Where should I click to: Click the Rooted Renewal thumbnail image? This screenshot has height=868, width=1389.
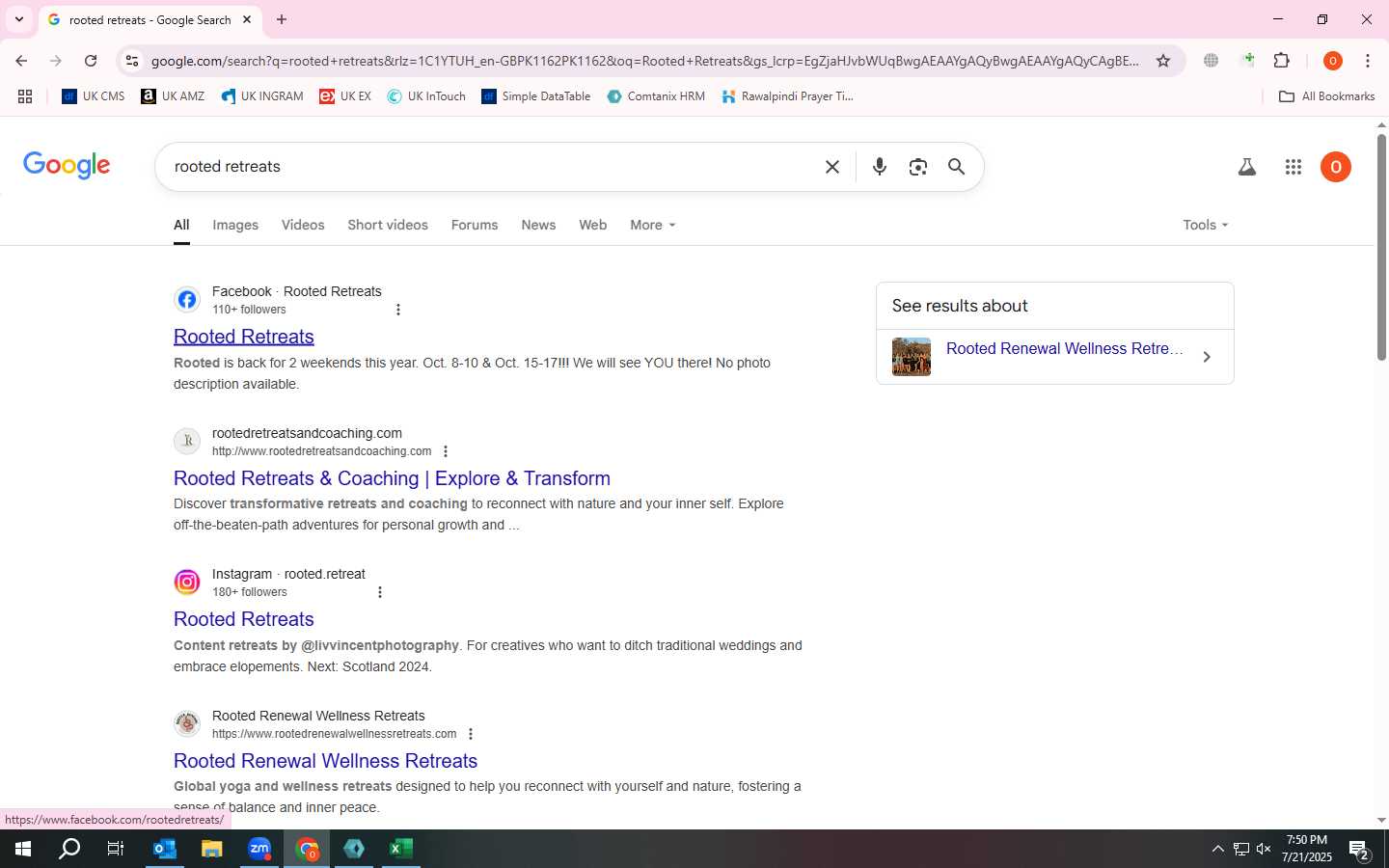912,357
